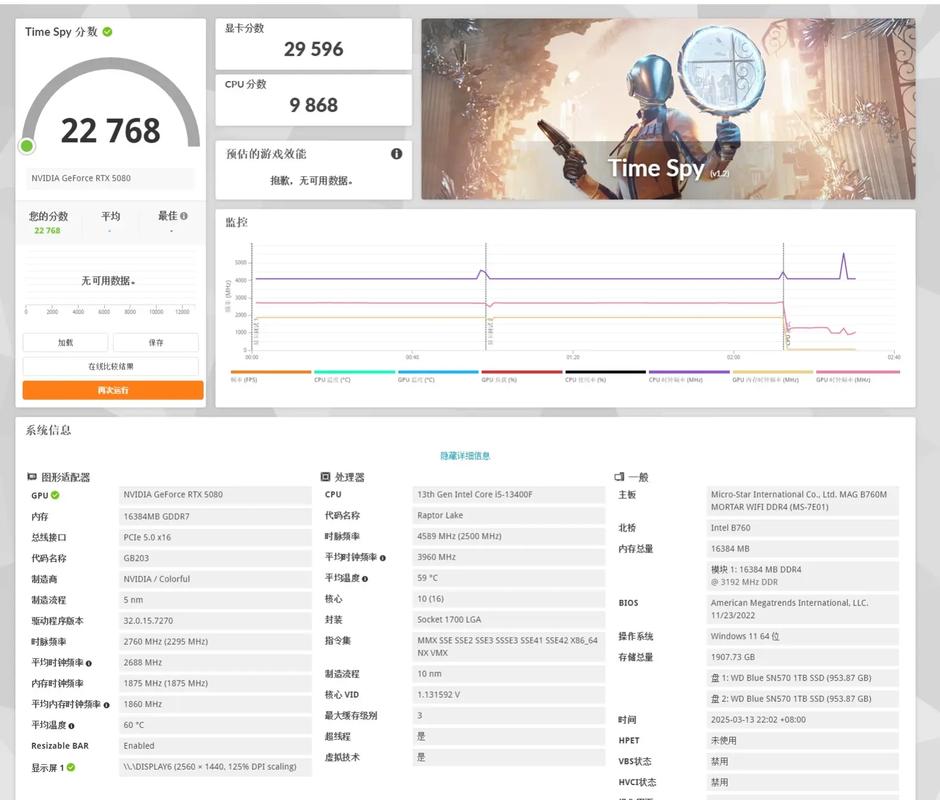Click PCIe 5.0 x16 value

coord(215,537)
